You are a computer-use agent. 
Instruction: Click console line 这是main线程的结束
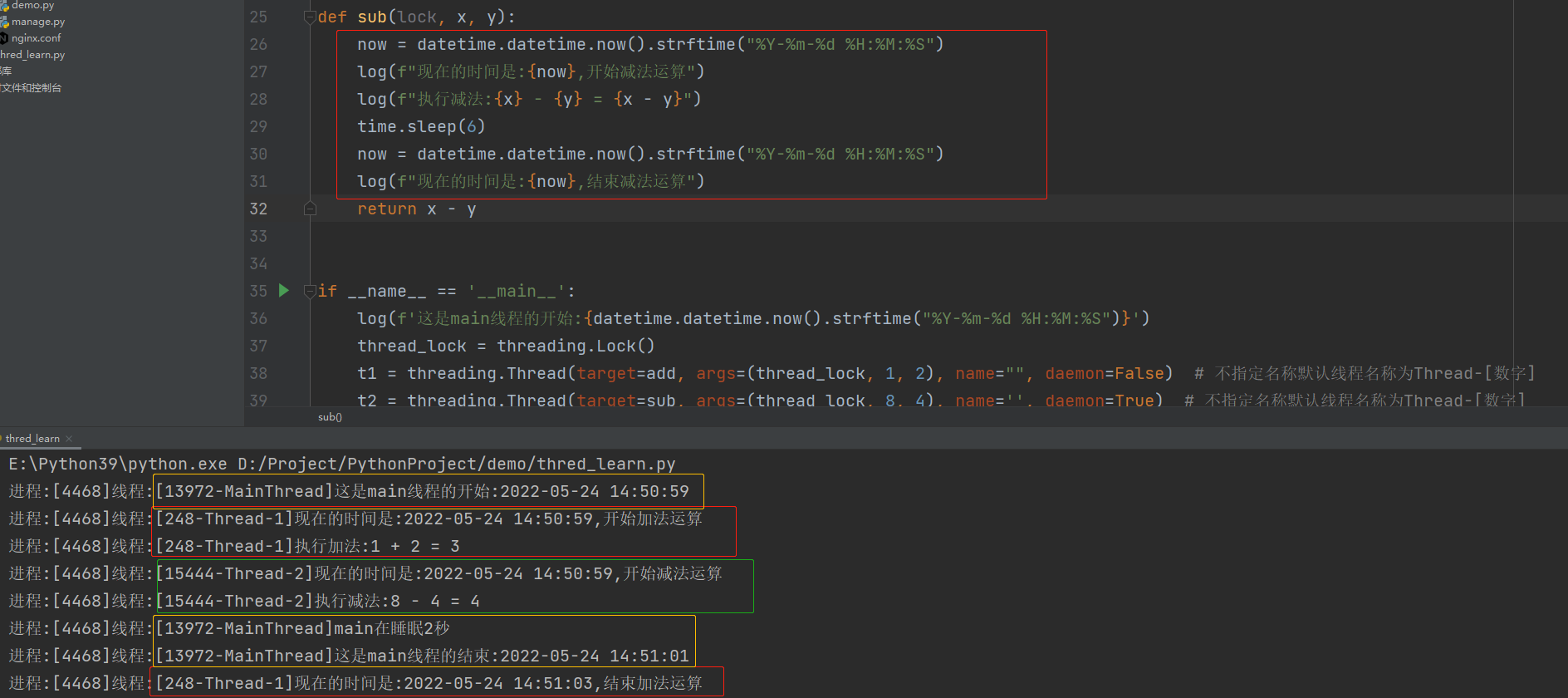click(x=349, y=656)
